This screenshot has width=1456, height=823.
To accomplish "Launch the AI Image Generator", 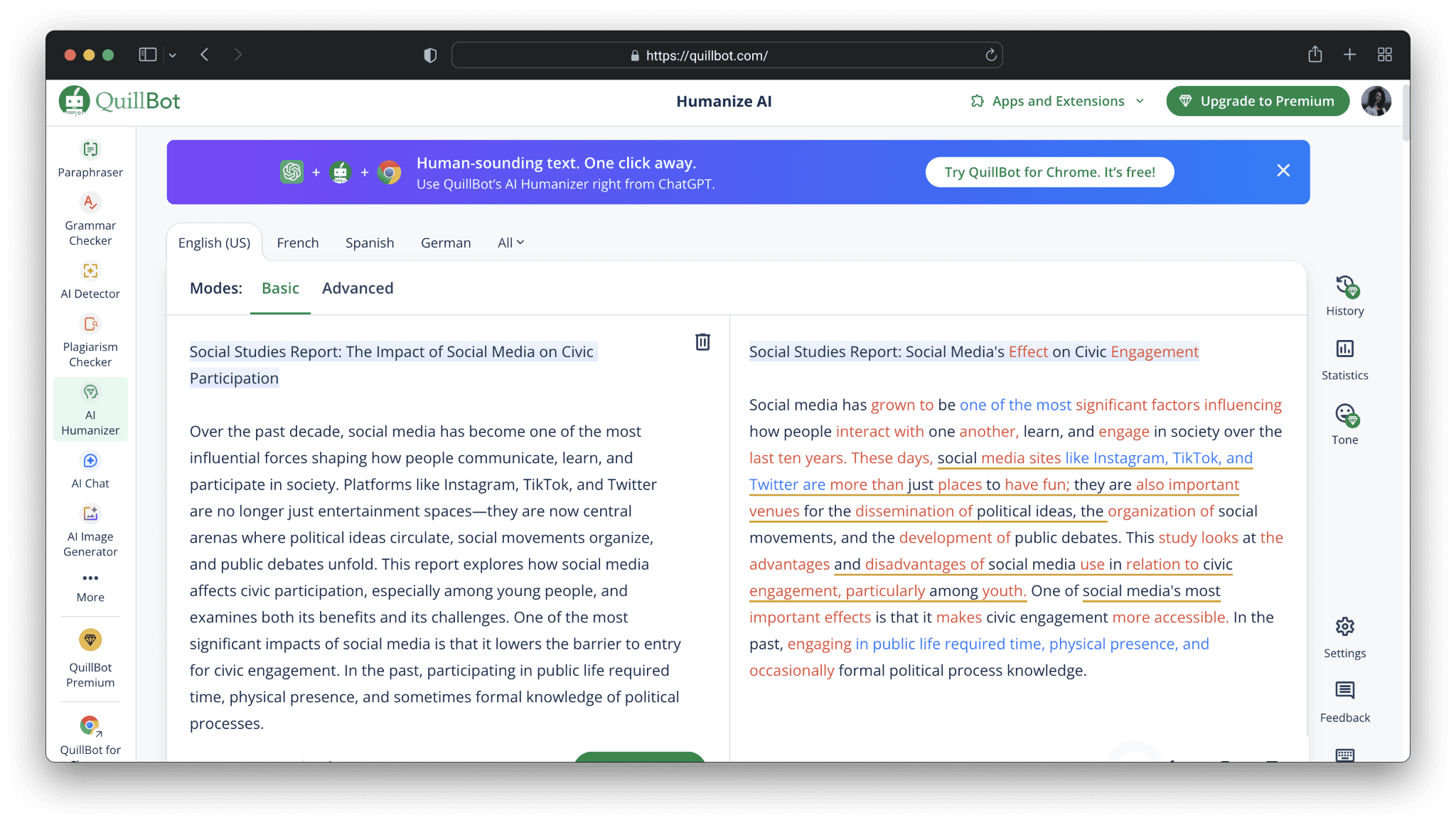I will pyautogui.click(x=90, y=530).
